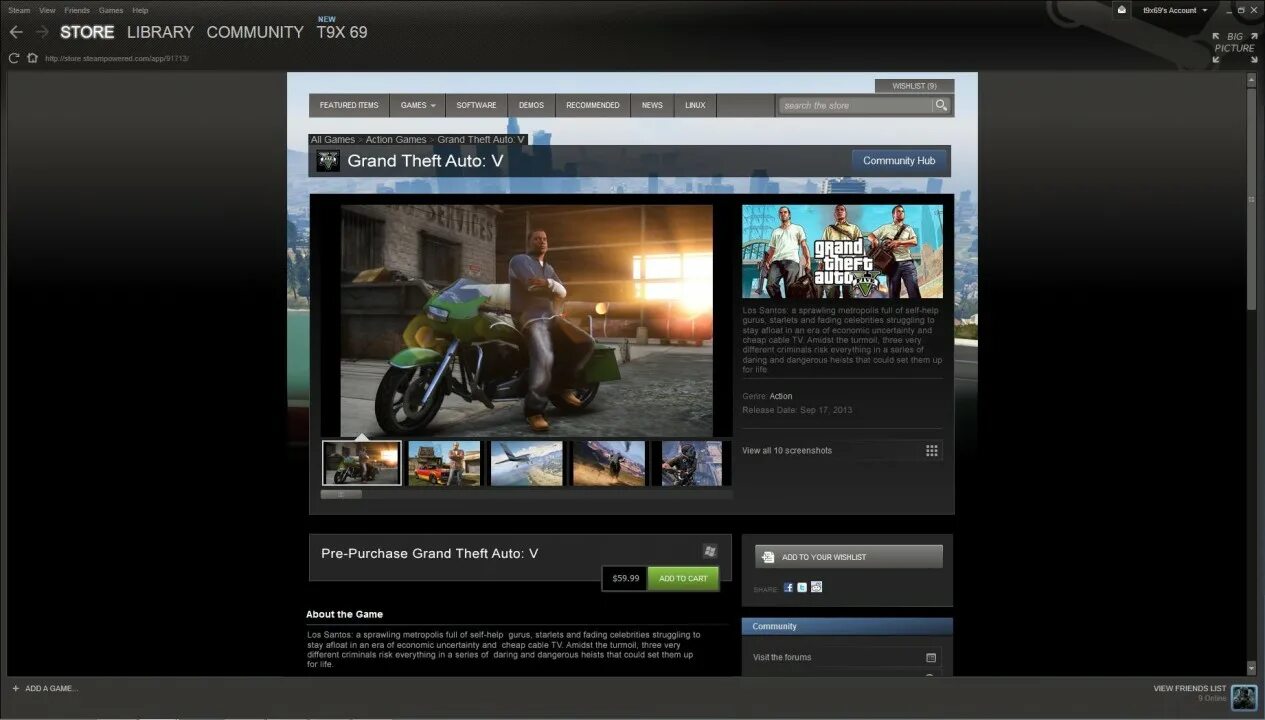Go forward with the forward arrow
The height and width of the screenshot is (720, 1265).
(x=42, y=32)
